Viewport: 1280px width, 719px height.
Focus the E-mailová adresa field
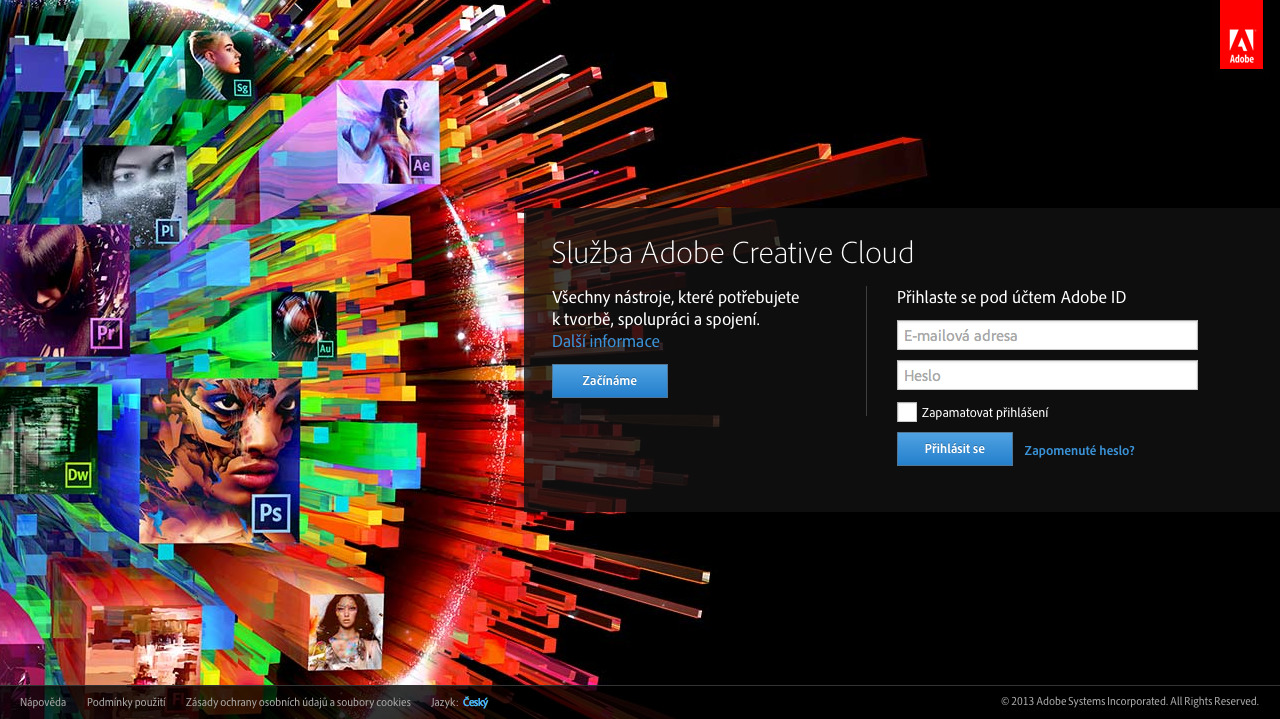[x=1047, y=335]
